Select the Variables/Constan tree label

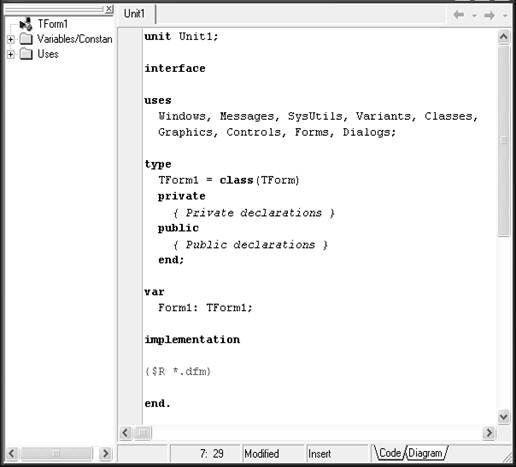(x=75, y=39)
